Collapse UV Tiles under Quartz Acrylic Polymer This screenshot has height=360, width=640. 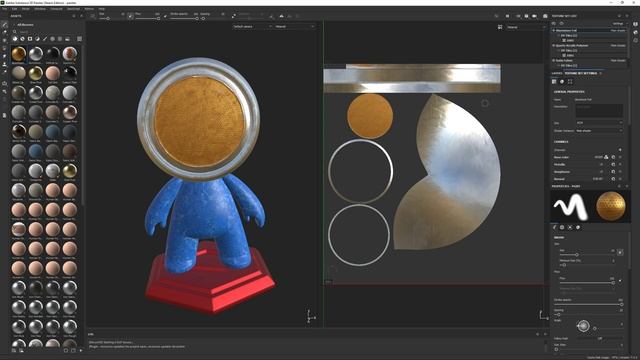pos(559,51)
